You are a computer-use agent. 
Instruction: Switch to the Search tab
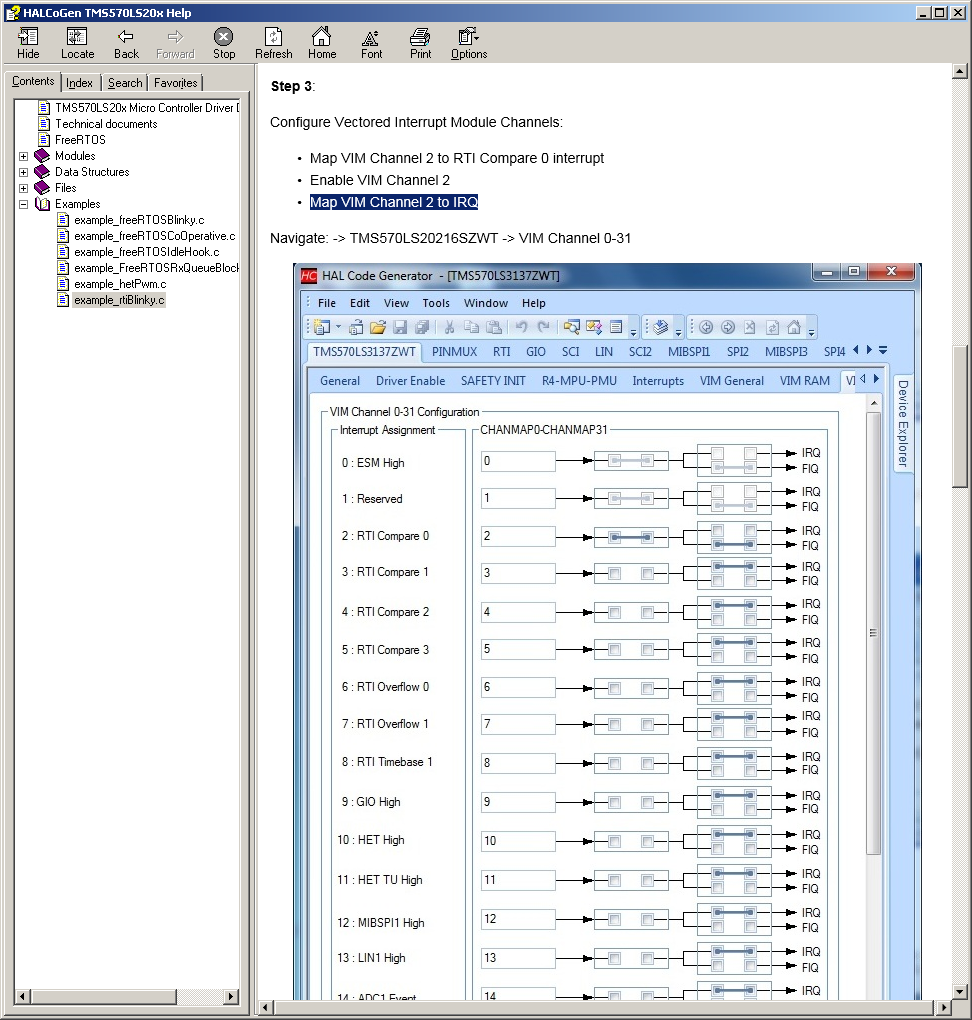point(125,83)
